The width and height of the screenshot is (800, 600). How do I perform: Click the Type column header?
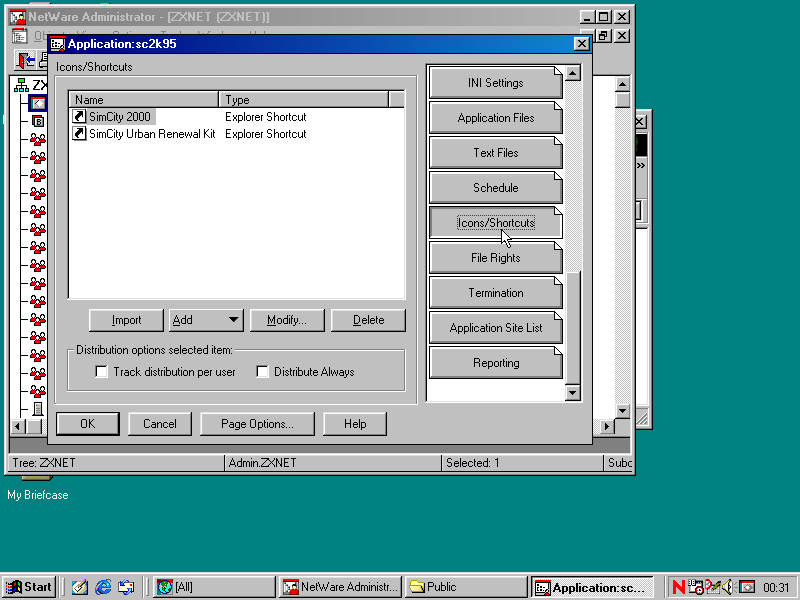click(304, 99)
